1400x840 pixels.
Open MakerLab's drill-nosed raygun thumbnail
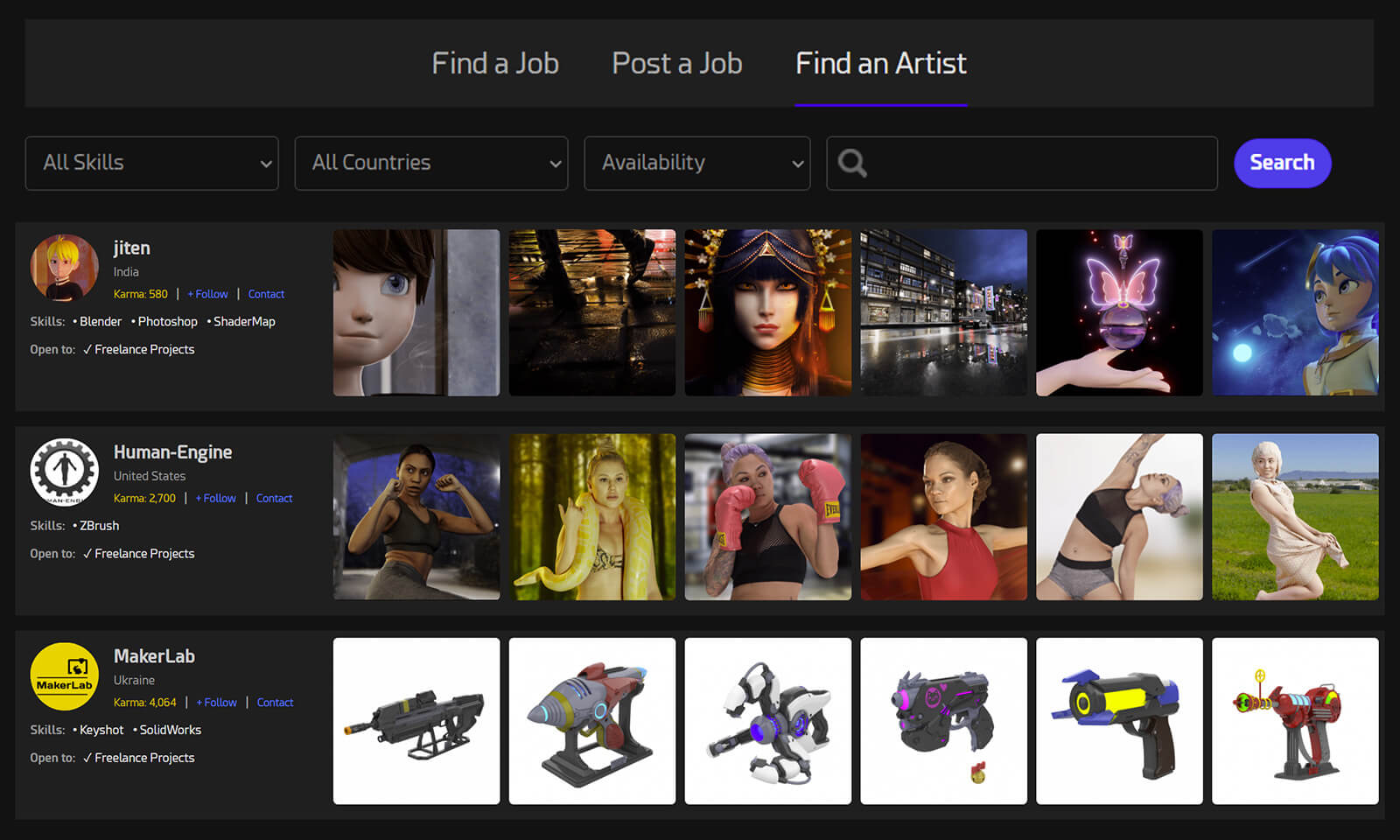click(x=592, y=721)
